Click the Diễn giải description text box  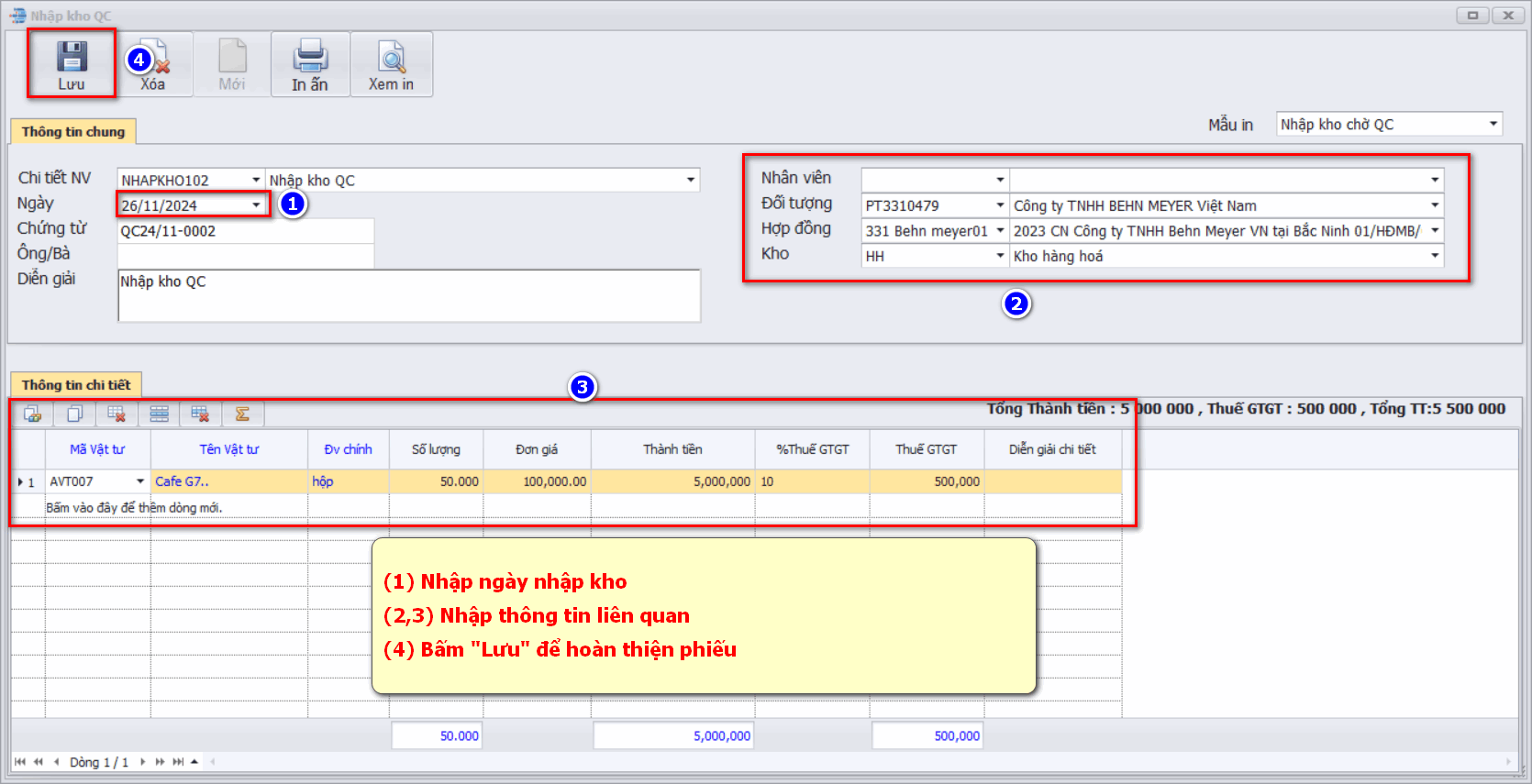(x=408, y=295)
